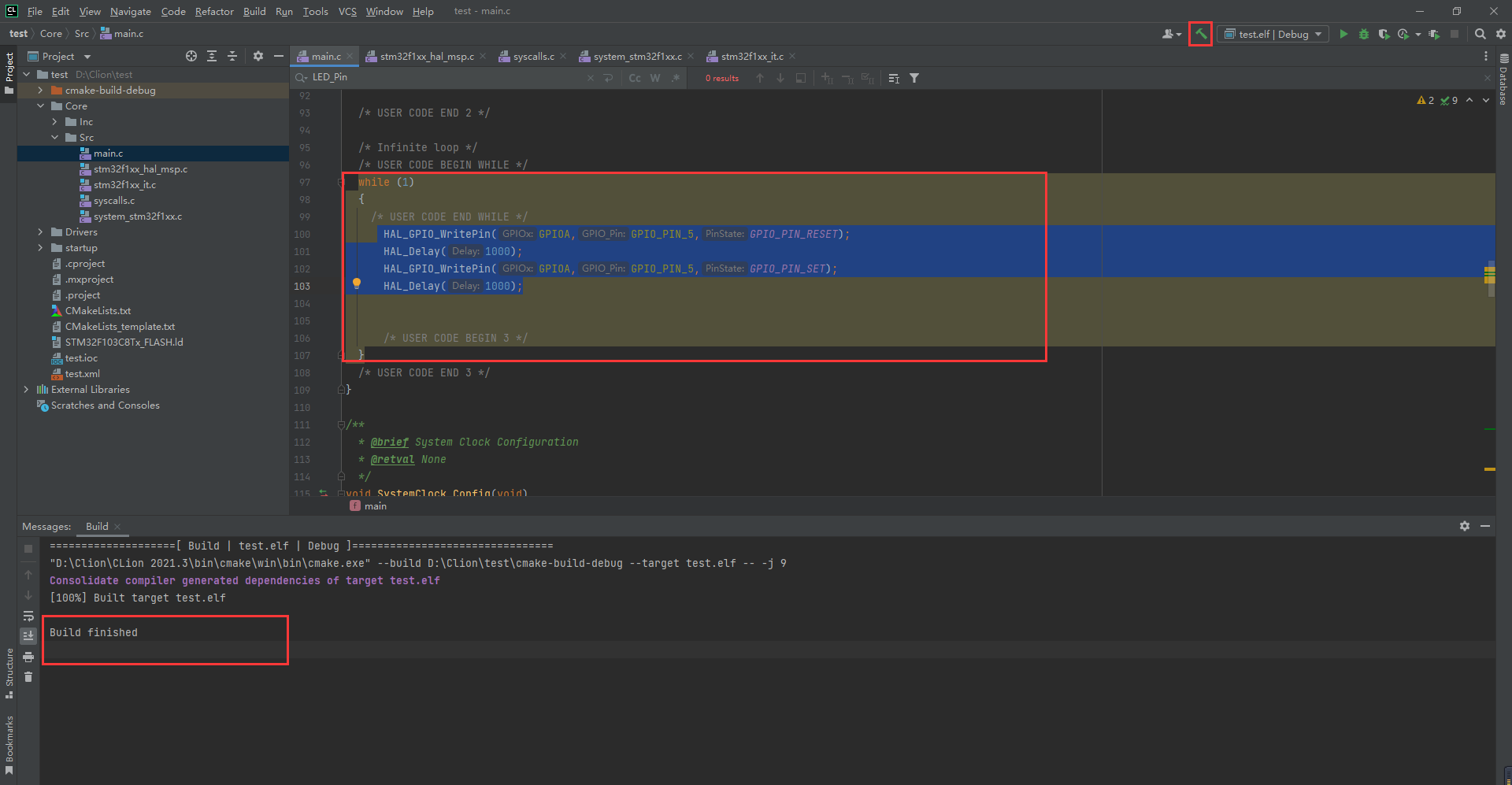Click the Src breadcrumb in navigation bar
This screenshot has height=785, width=1512.
click(x=82, y=34)
